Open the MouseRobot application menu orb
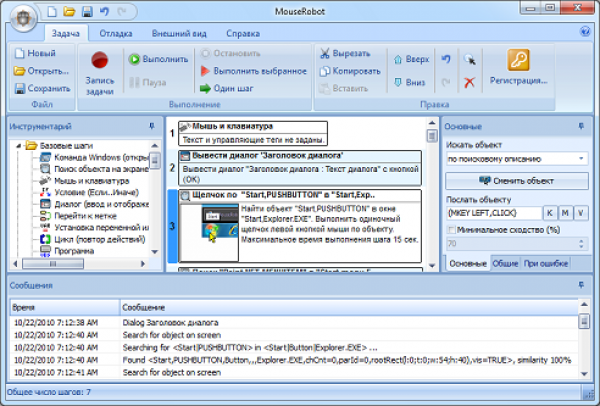 [19, 19]
